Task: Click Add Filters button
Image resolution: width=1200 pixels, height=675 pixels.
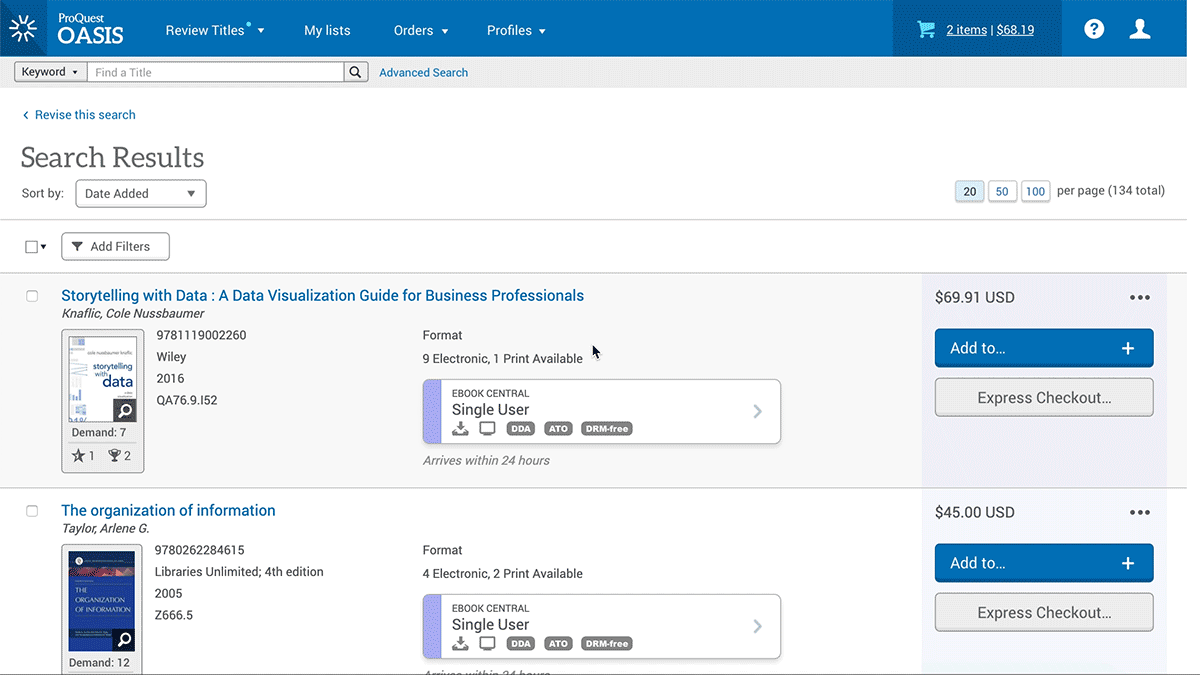Action: (x=115, y=246)
